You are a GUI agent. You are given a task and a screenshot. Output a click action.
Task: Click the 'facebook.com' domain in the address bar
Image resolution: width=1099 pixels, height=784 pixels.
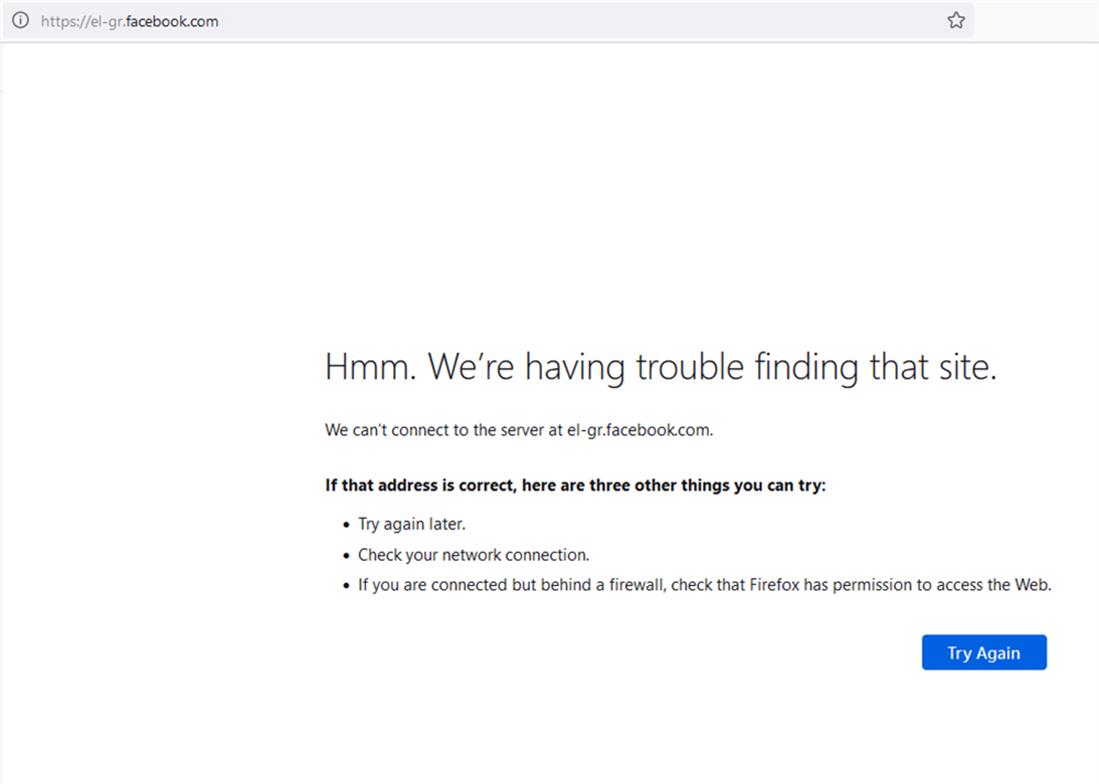tap(172, 21)
